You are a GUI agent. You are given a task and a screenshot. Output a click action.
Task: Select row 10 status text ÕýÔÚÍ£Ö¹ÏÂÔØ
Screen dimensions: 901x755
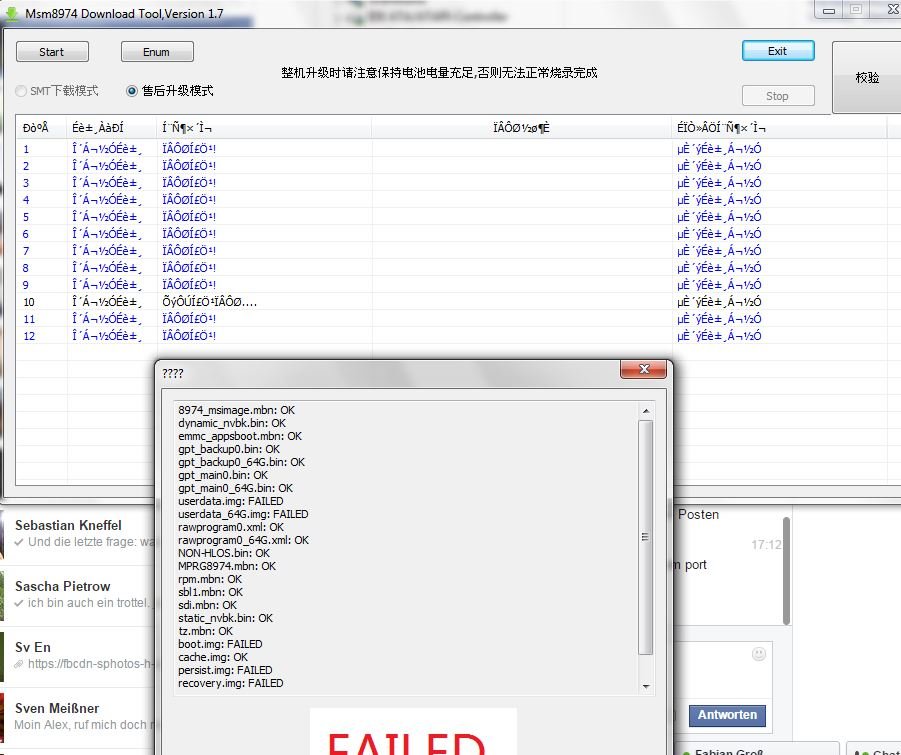point(210,302)
